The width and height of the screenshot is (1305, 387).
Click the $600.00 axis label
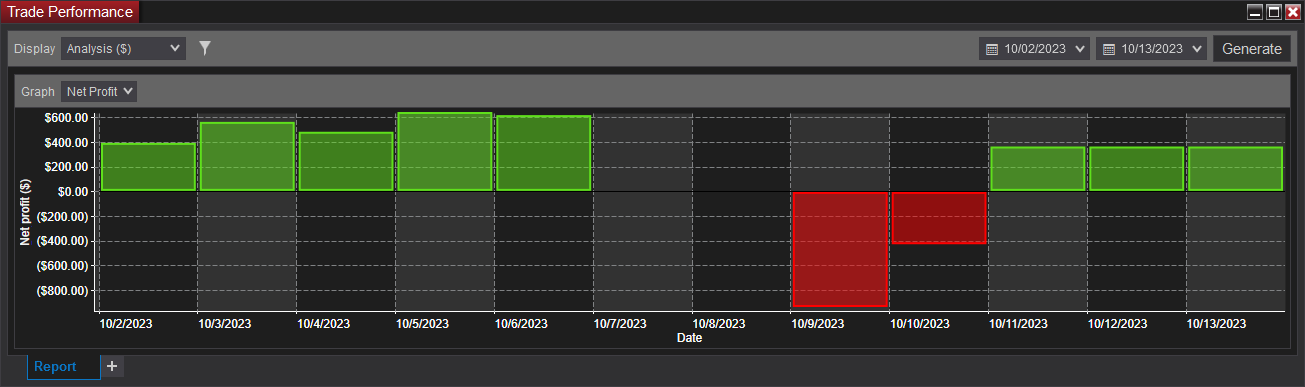[67, 117]
